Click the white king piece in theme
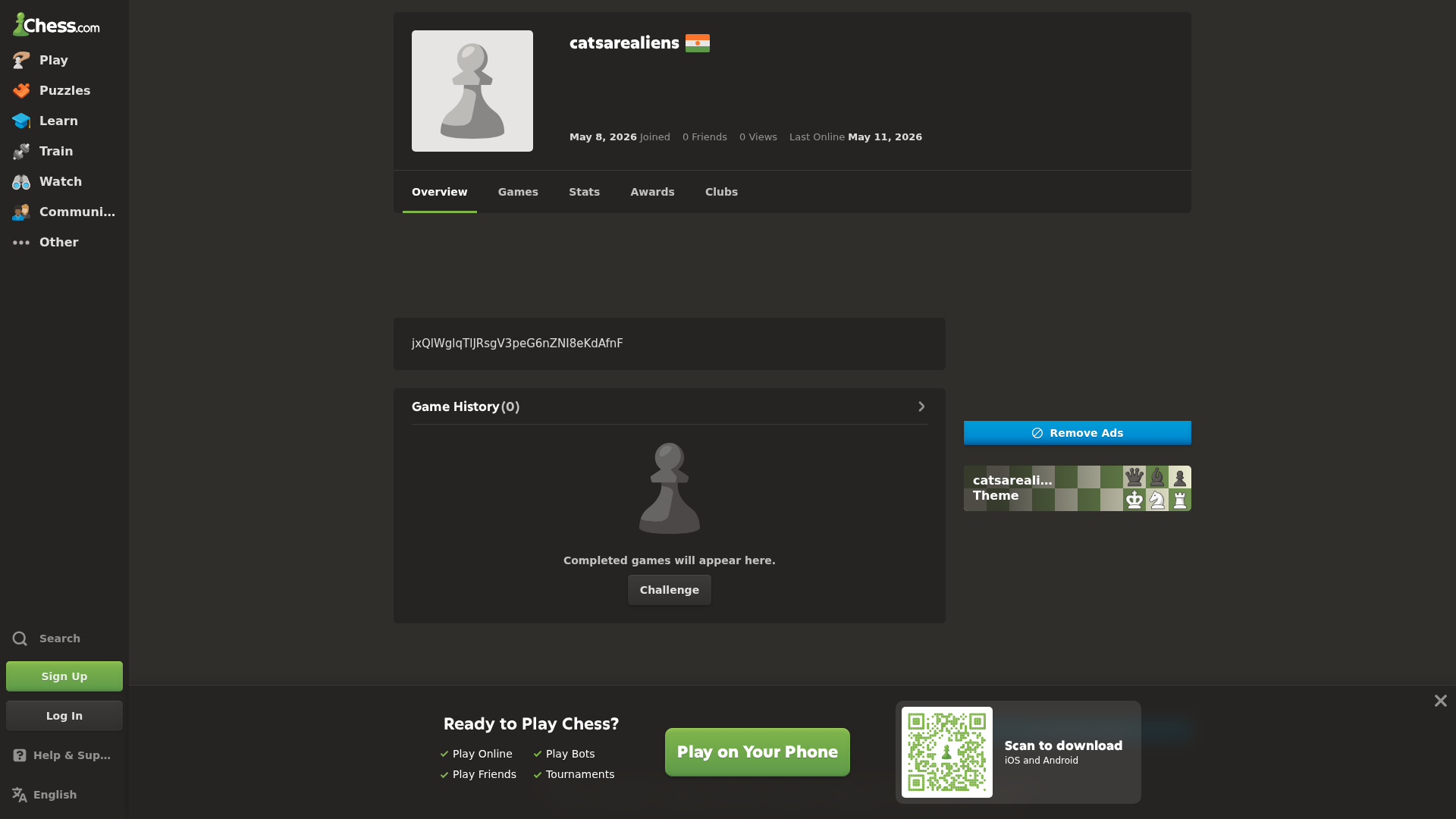The image size is (1456, 819). 1134,500
